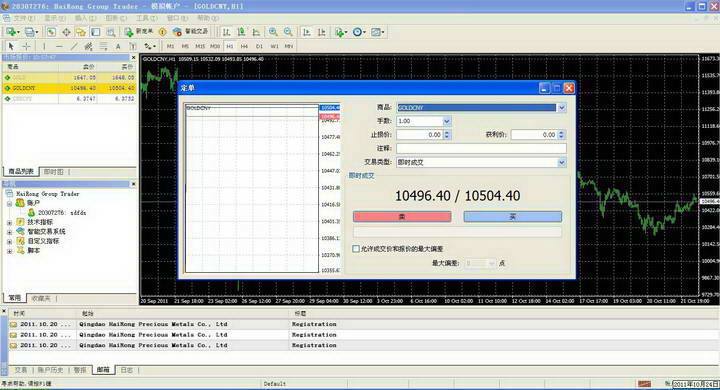Select account 20307276 in Navigator
Viewport: 720px width, 390px height.
point(57,213)
